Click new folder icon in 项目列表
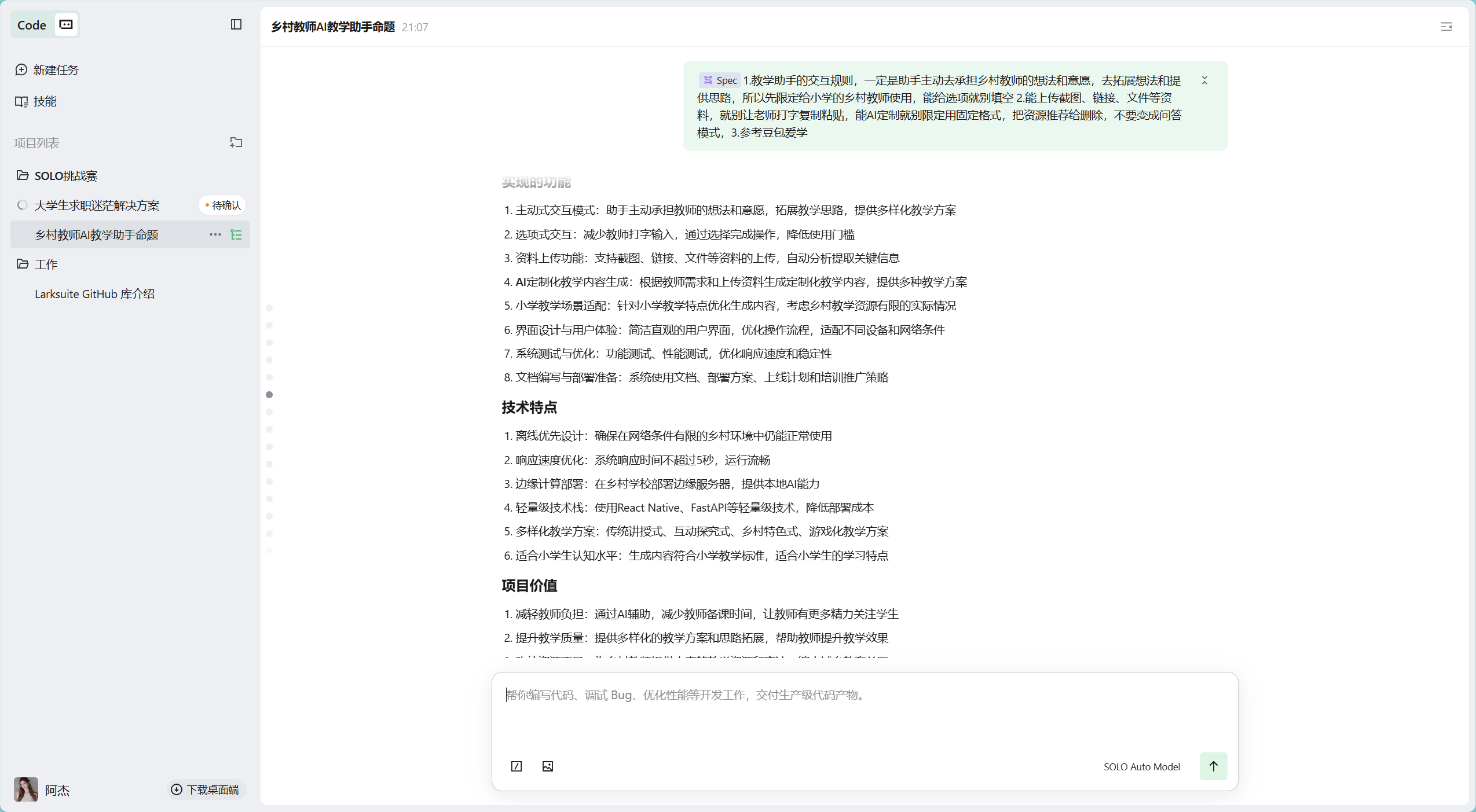This screenshot has width=1476, height=812. point(236,142)
